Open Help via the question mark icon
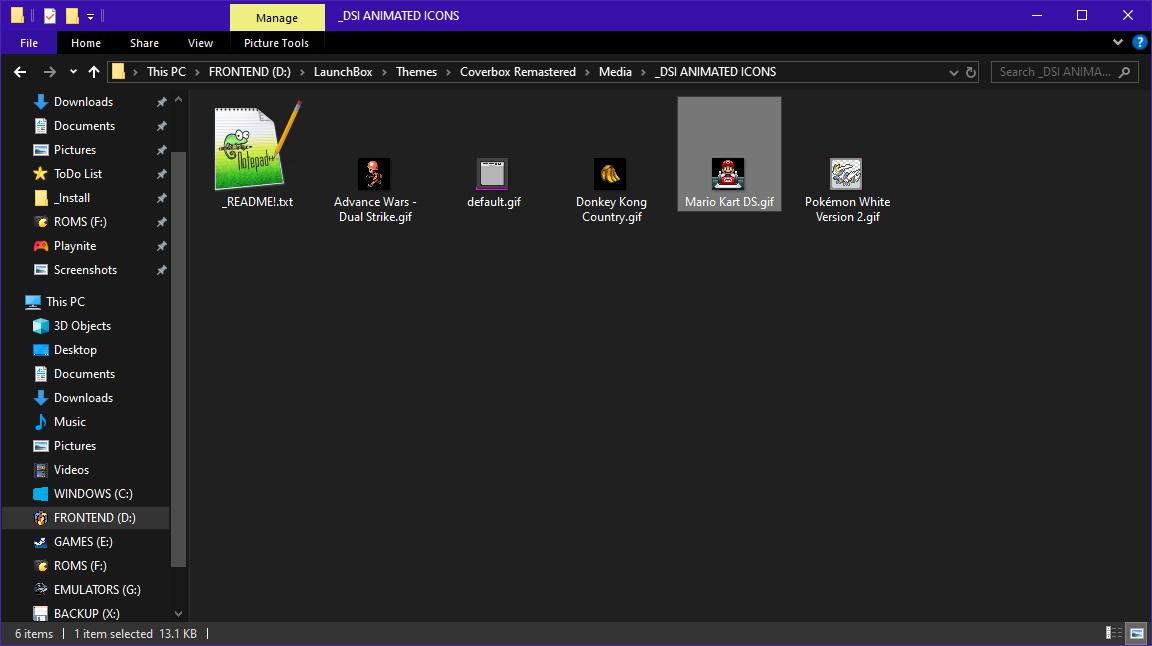Viewport: 1152px width, 646px height. [x=1140, y=43]
